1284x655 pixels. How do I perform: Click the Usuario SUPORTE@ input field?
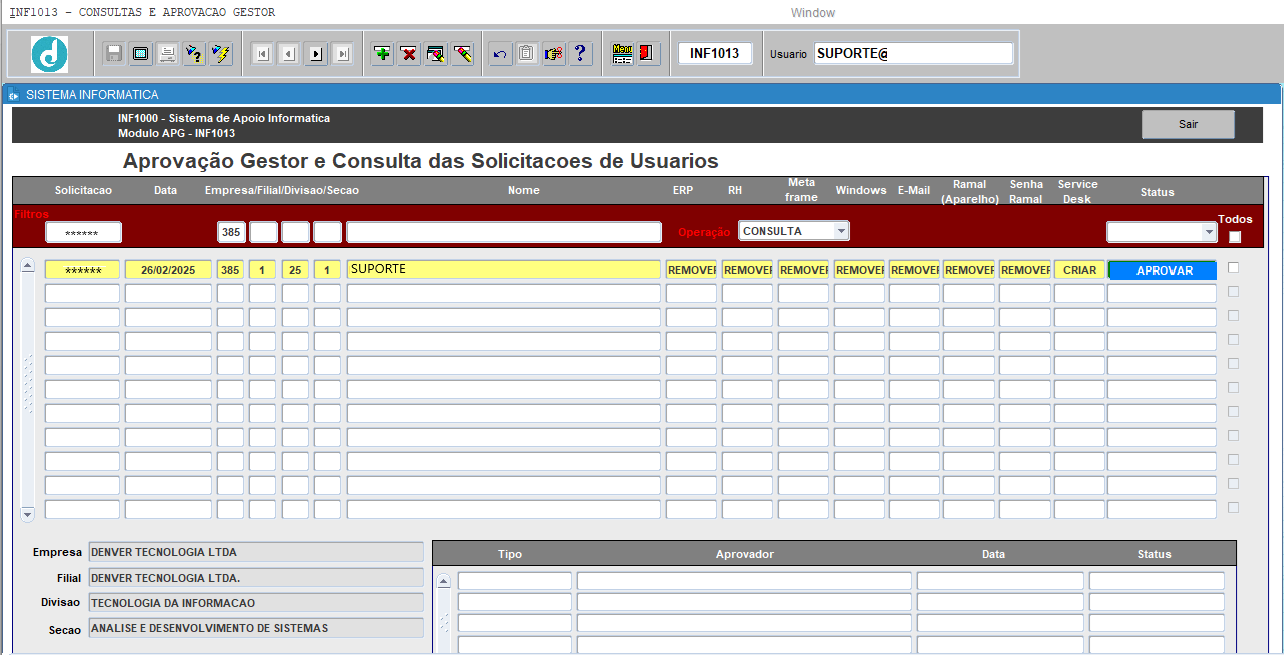914,53
